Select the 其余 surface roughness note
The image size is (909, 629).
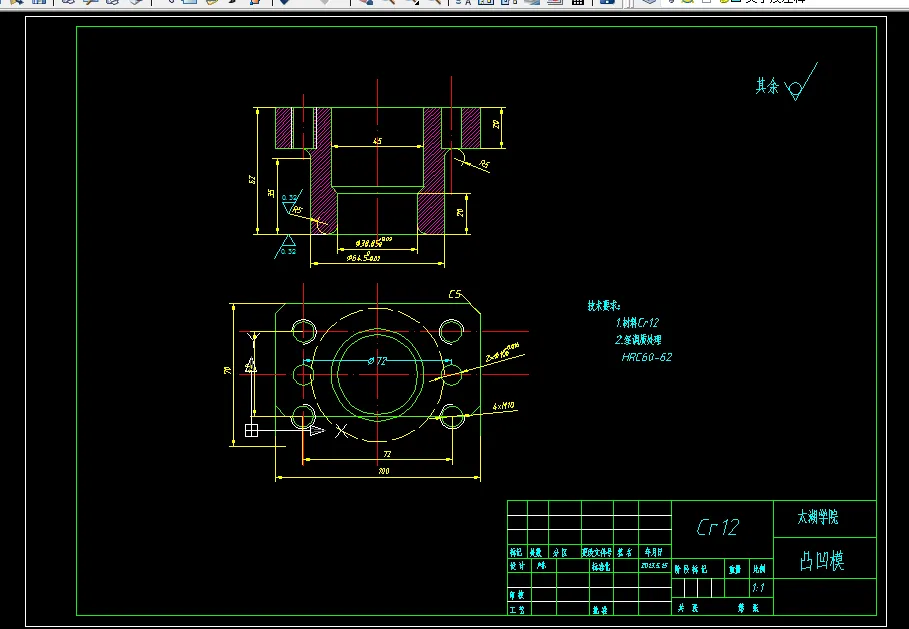coord(786,82)
